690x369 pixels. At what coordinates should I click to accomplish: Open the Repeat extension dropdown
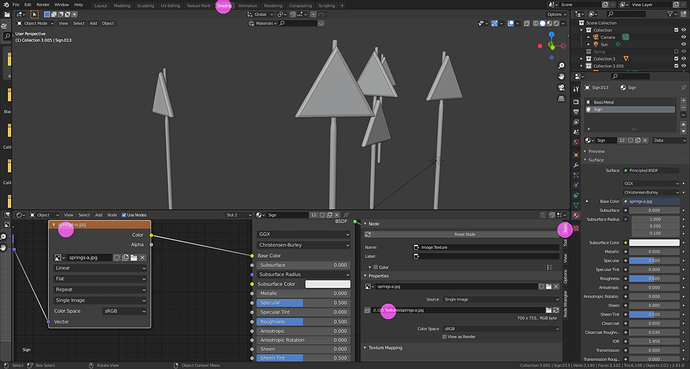(100, 289)
